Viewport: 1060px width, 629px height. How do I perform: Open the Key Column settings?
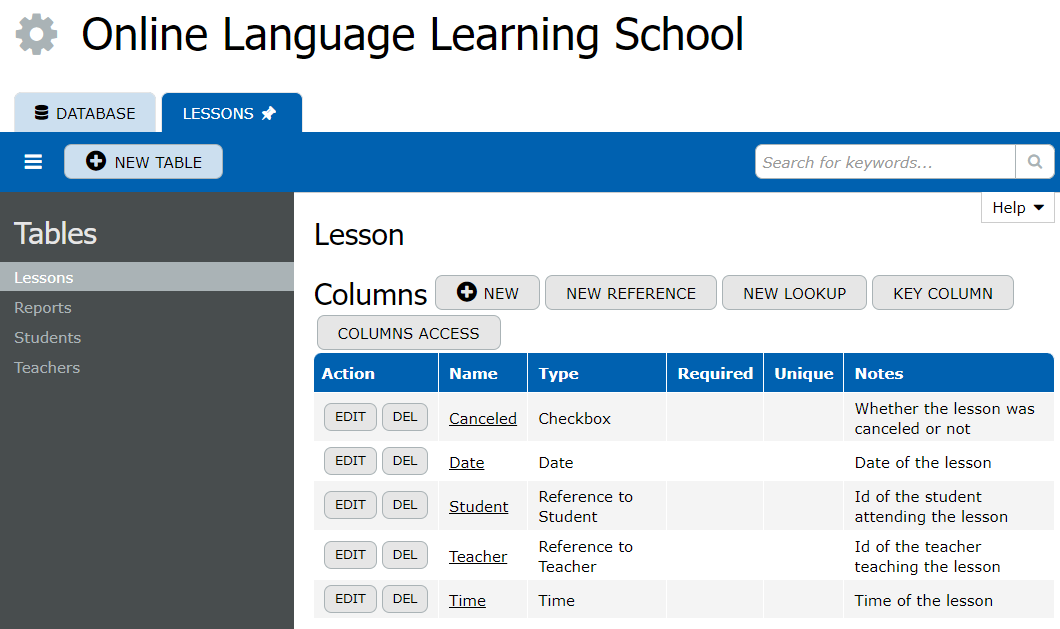pos(942,293)
